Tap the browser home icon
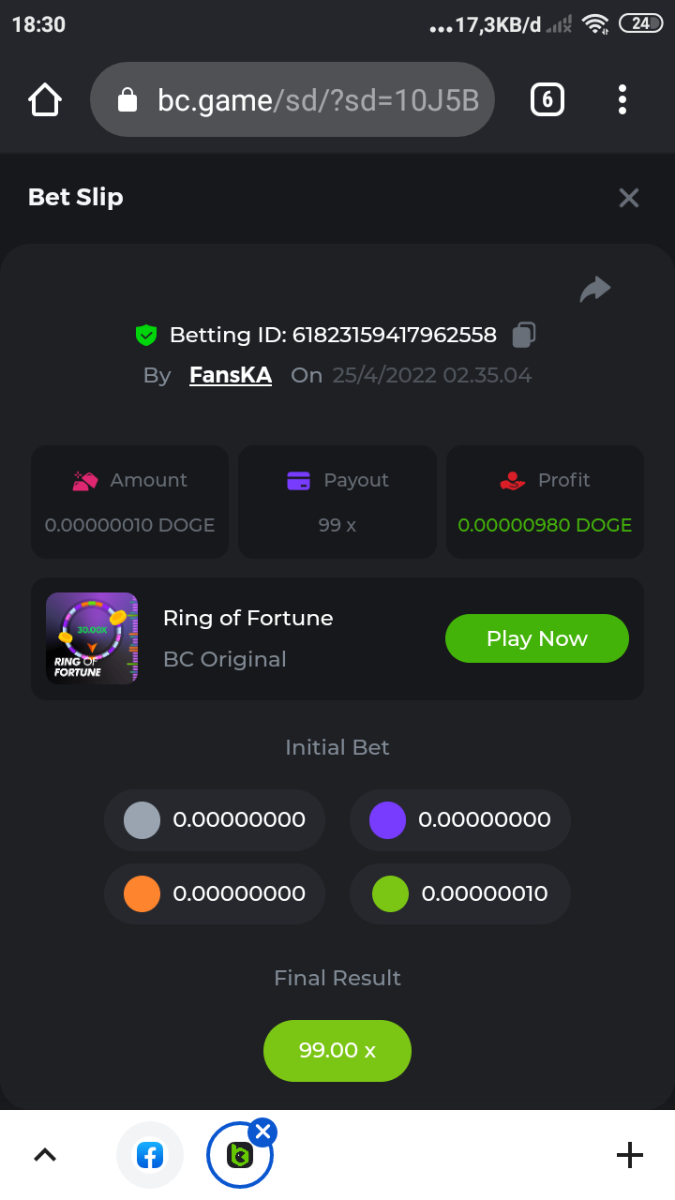The image size is (675, 1200). pos(45,100)
